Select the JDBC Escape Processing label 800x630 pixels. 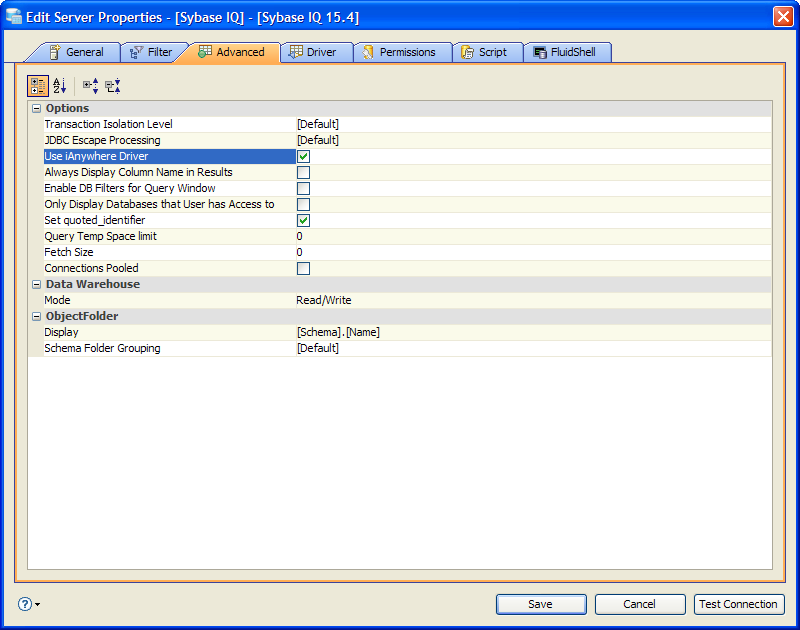(x=102, y=140)
